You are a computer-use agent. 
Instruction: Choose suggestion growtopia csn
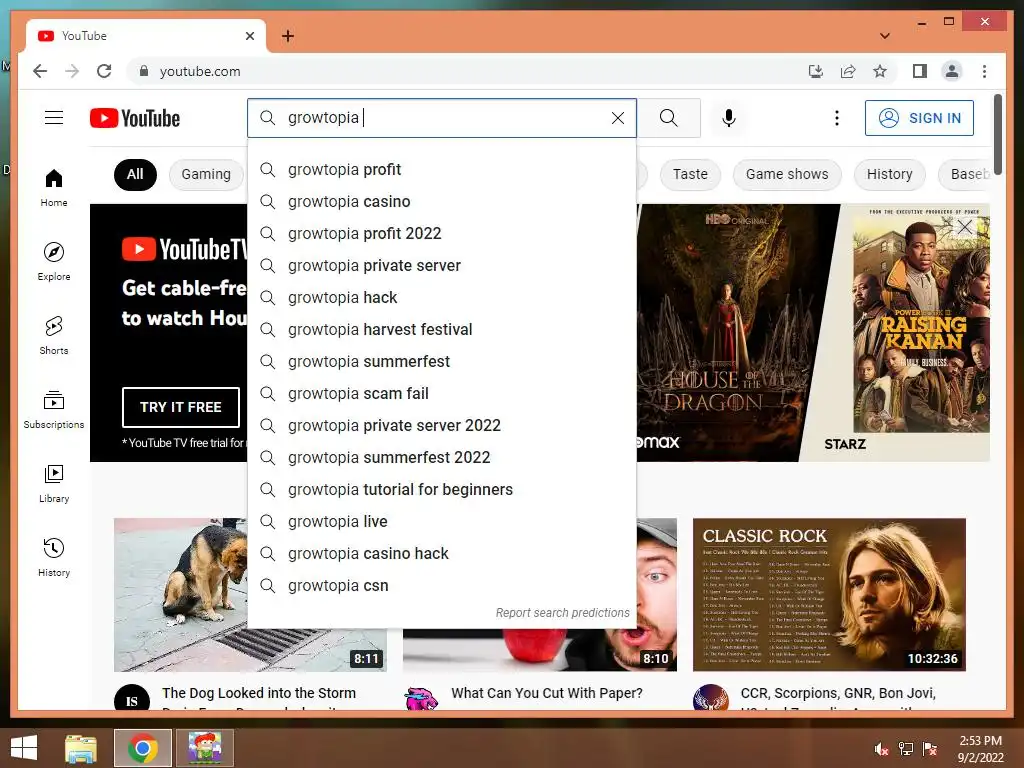[441, 586]
